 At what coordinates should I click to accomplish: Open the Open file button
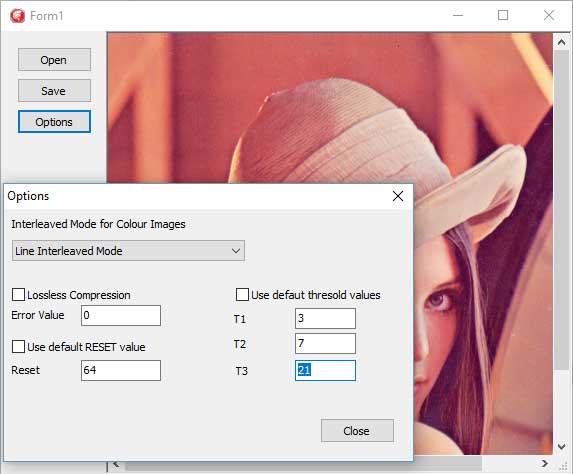point(54,60)
